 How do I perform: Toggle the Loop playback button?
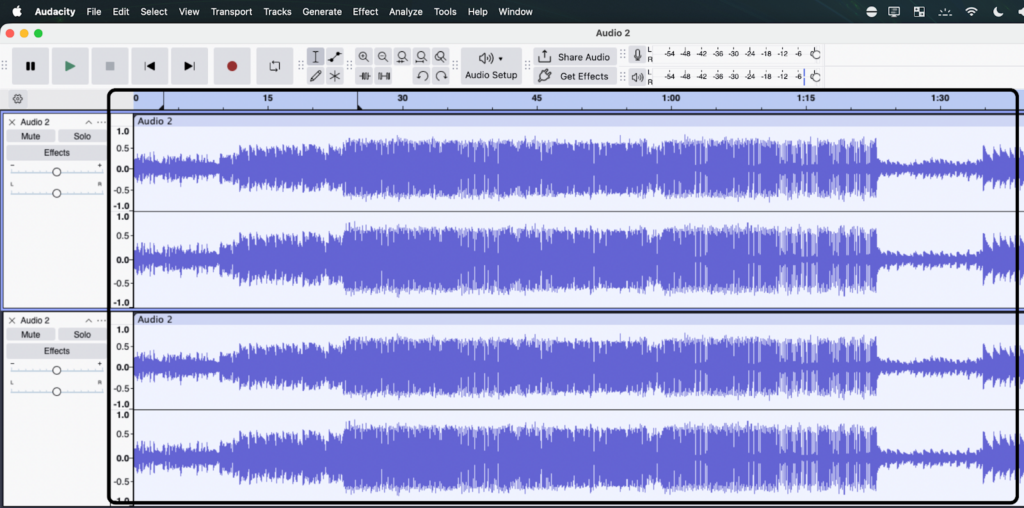tap(275, 66)
